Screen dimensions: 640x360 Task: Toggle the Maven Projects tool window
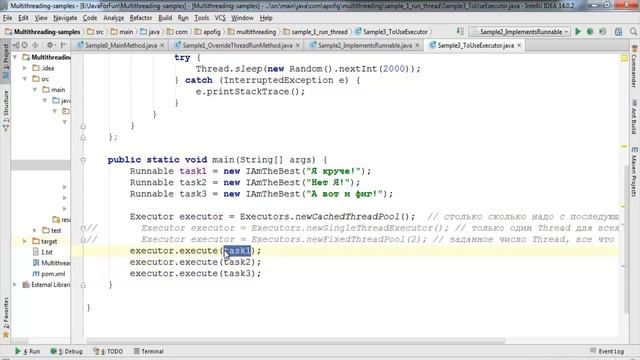click(x=634, y=171)
